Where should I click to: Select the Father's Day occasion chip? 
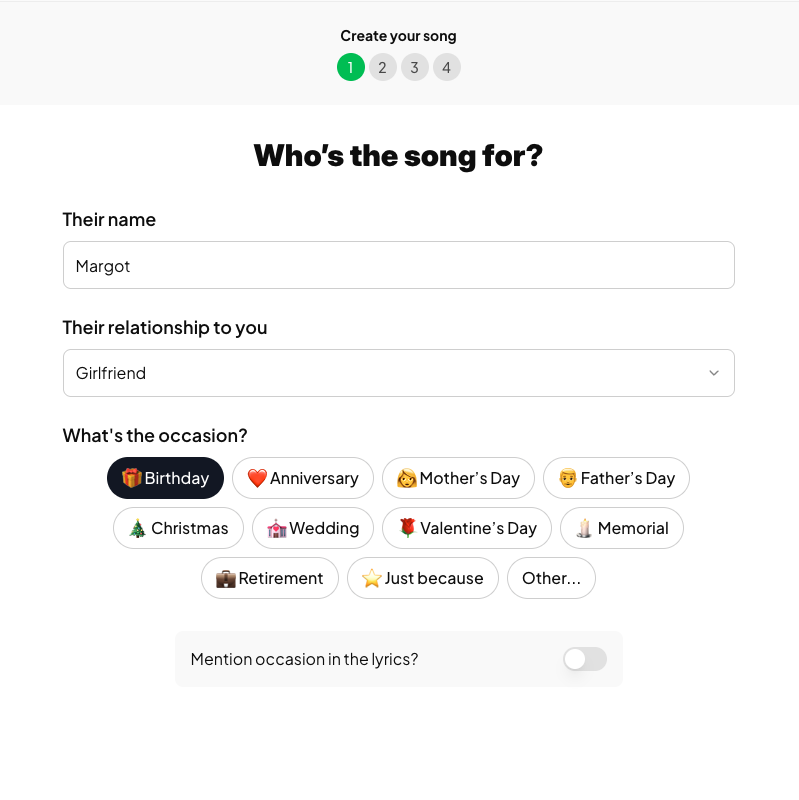(616, 478)
